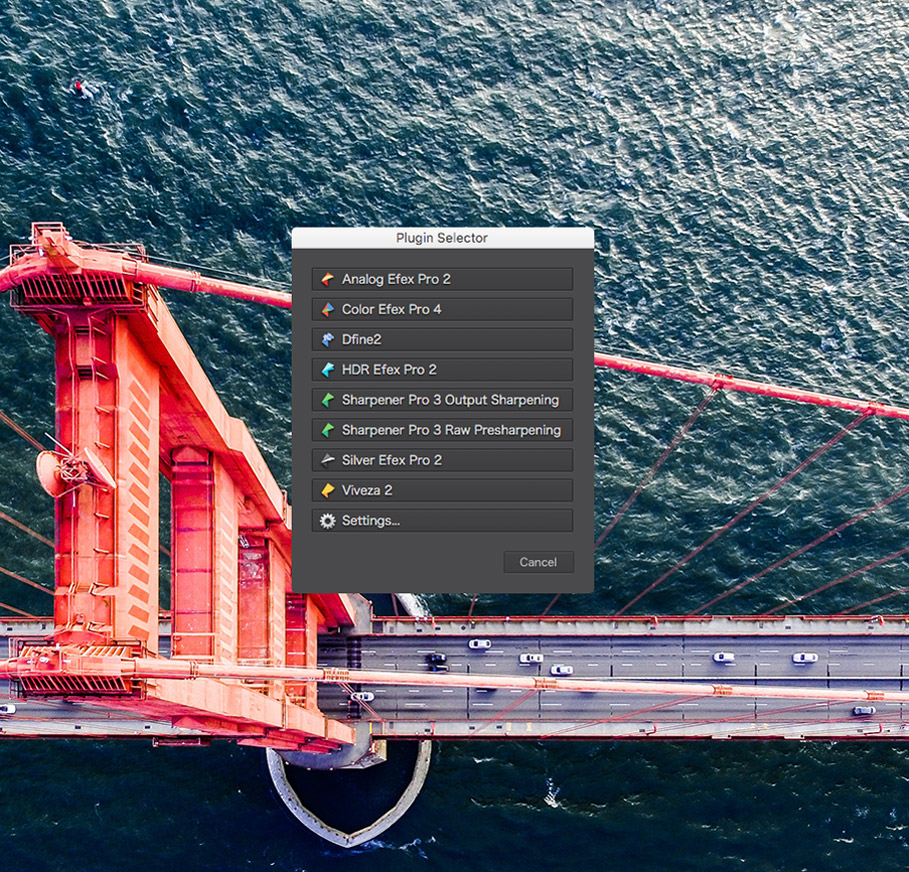Open the "Settings..." label text
The width and height of the screenshot is (909, 872).
370,521
